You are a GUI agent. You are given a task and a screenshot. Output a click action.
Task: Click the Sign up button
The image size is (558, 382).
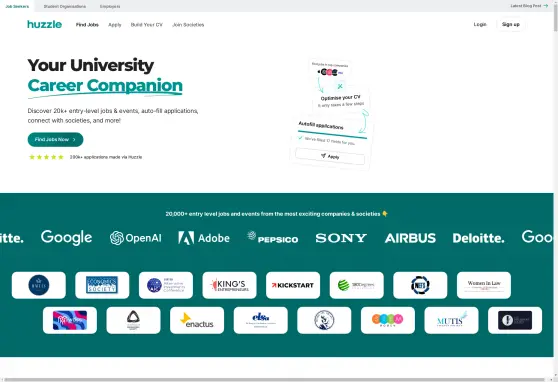511,24
